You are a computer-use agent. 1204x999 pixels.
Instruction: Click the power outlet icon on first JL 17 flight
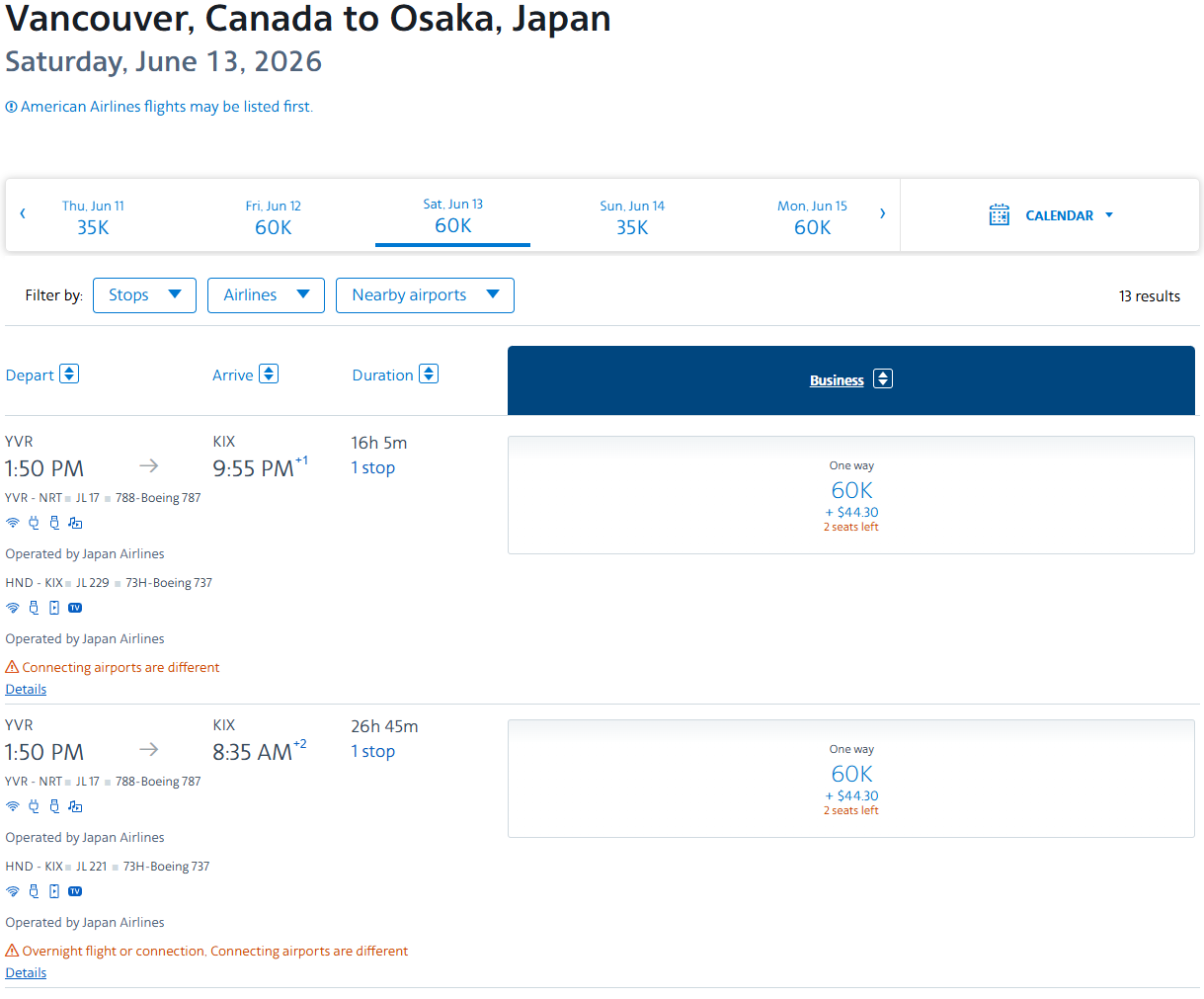tap(34, 523)
